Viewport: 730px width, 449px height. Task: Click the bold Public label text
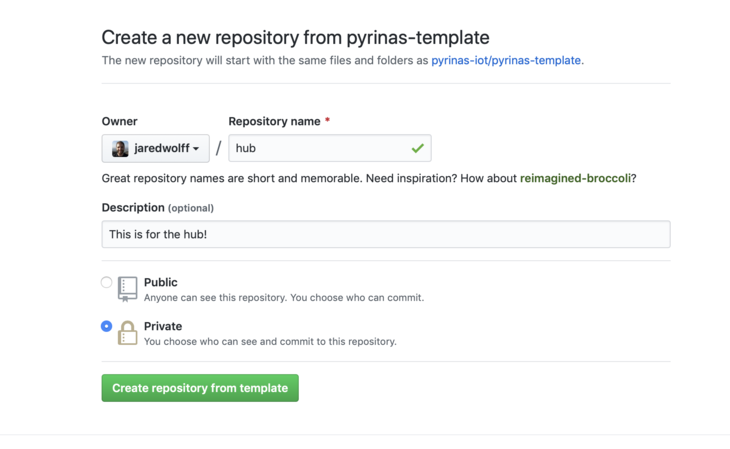[x=160, y=282]
